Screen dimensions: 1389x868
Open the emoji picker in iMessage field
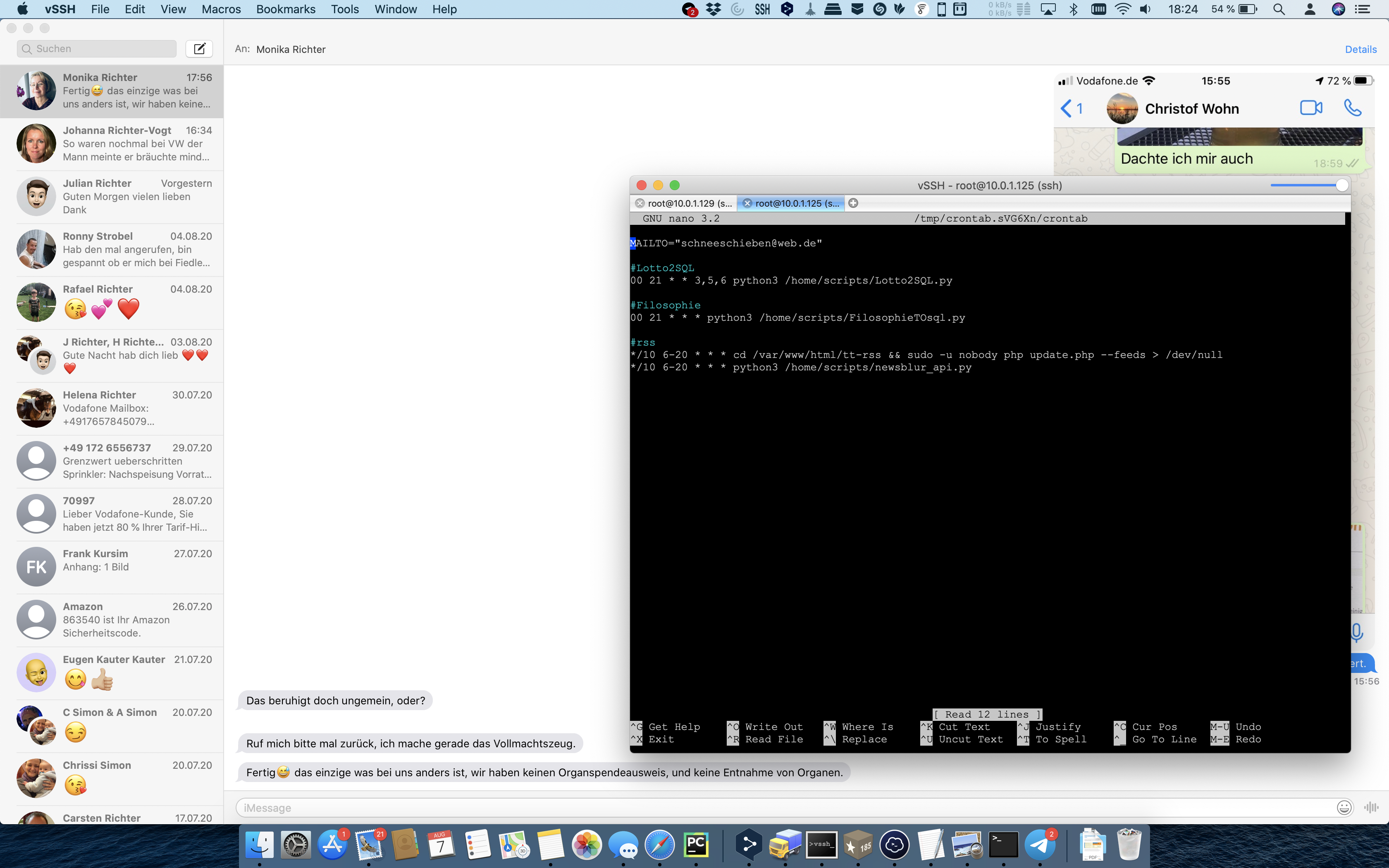pyautogui.click(x=1344, y=808)
